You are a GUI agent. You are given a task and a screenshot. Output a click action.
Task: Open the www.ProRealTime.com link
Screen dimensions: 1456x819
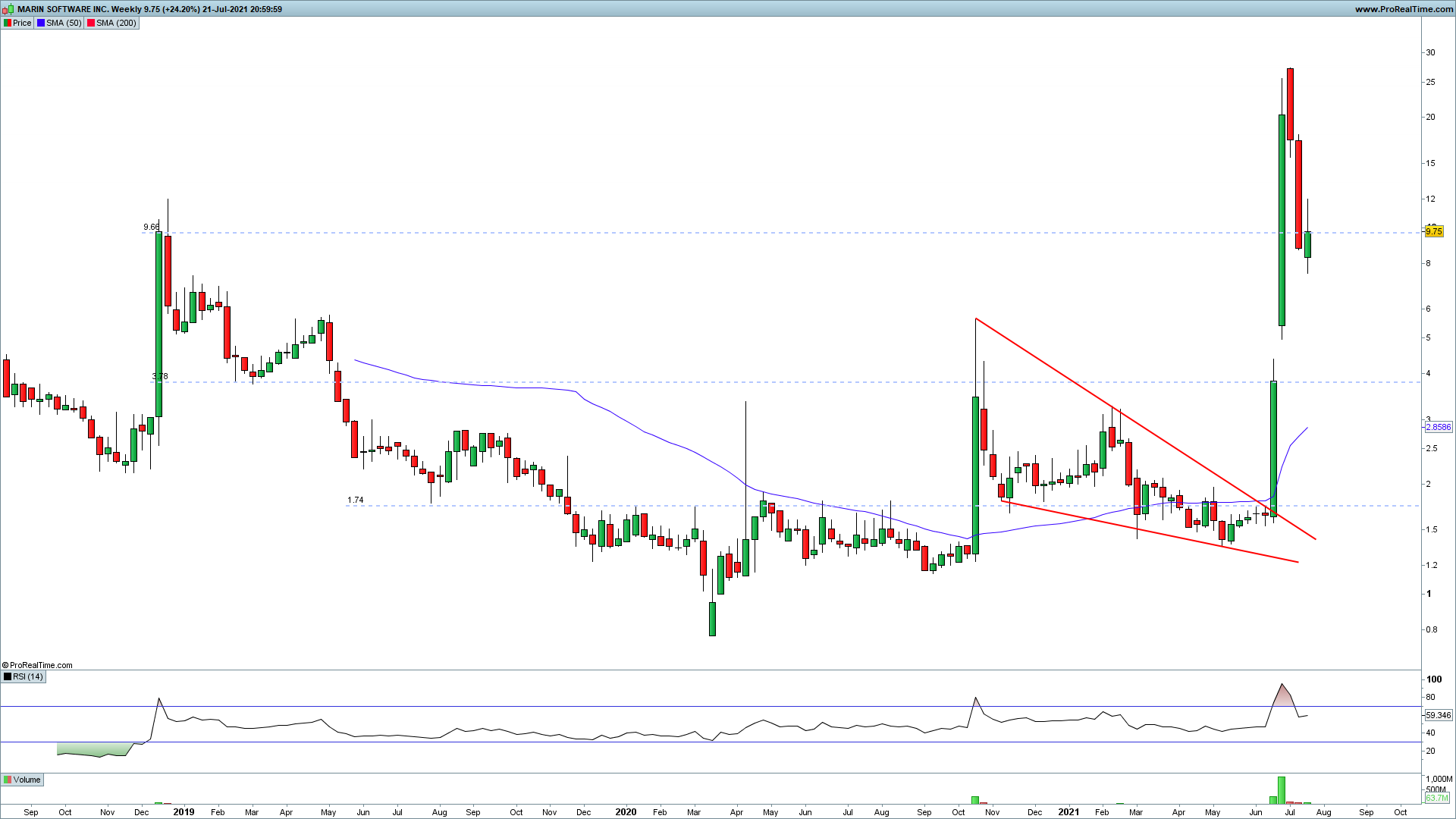pos(1404,9)
